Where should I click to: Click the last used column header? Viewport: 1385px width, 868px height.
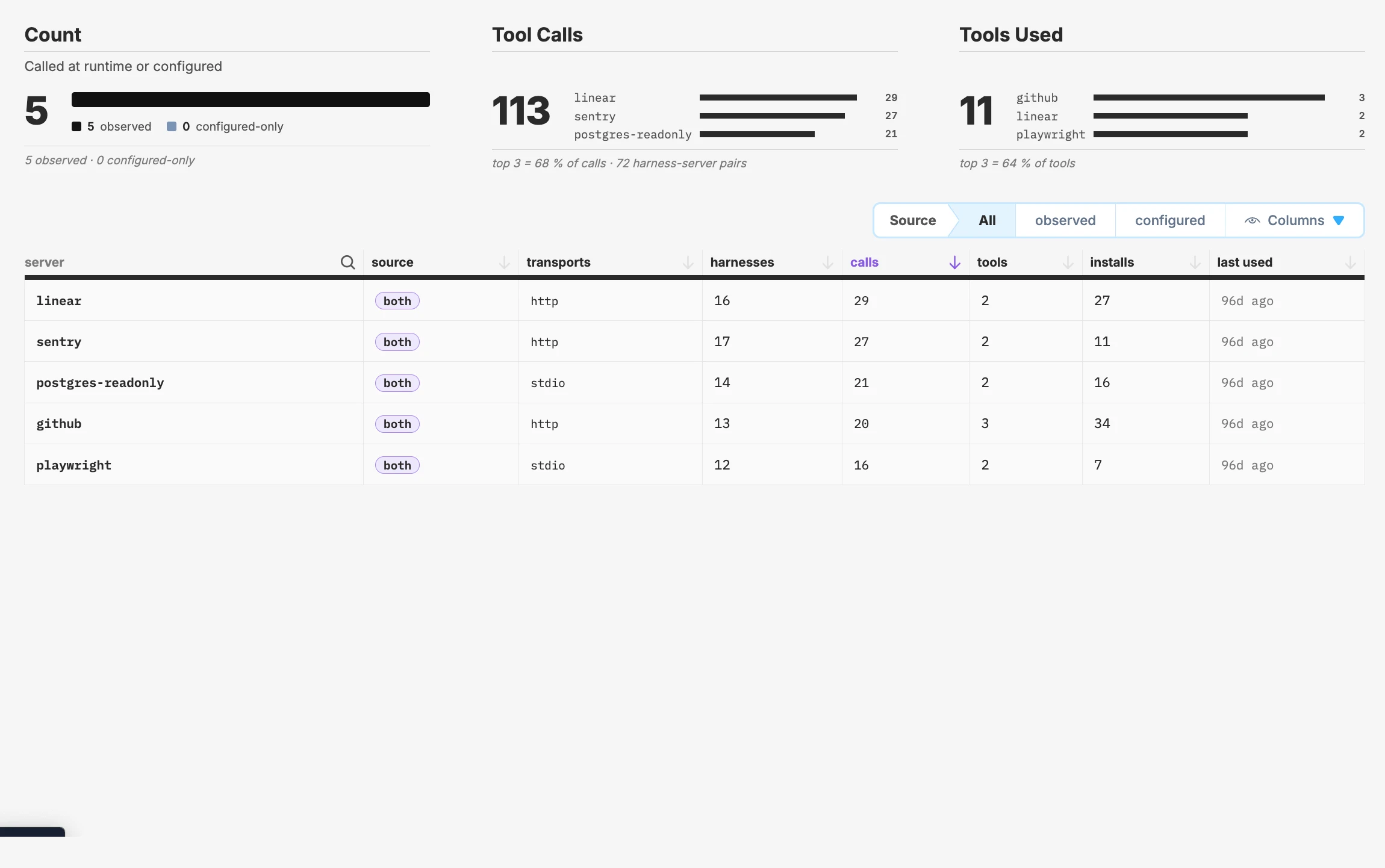[1245, 262]
